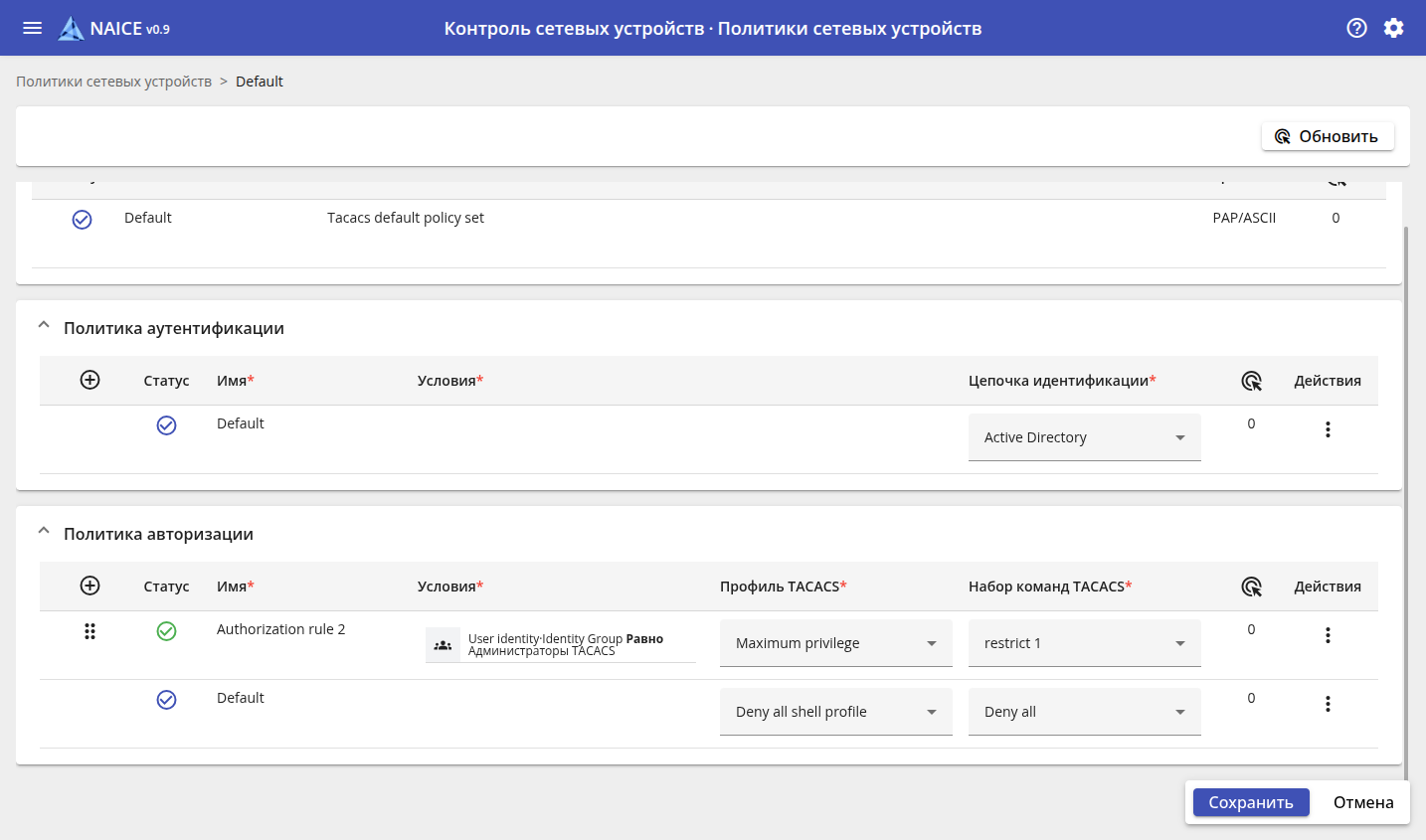Toggle status of Authorization rule 2
Screen dimensions: 1426x840
point(166,631)
